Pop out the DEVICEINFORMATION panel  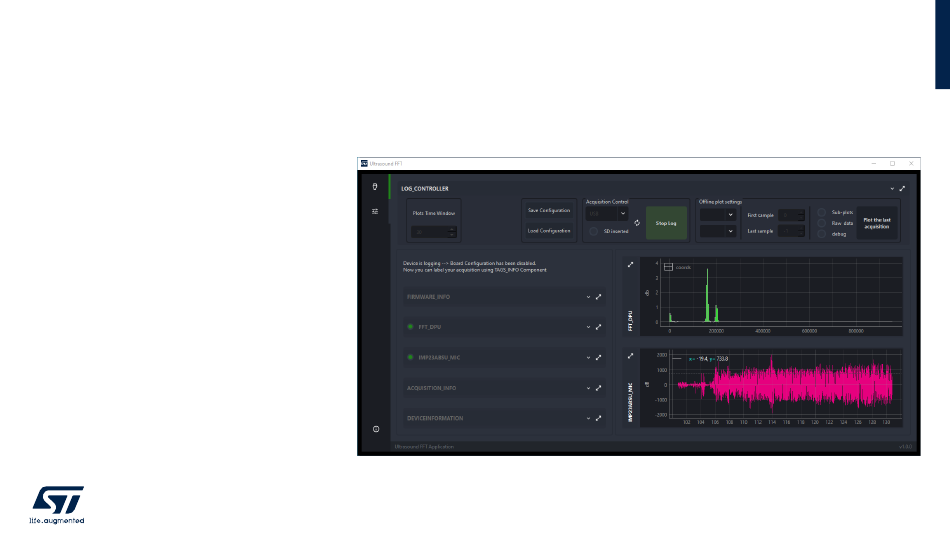click(598, 418)
